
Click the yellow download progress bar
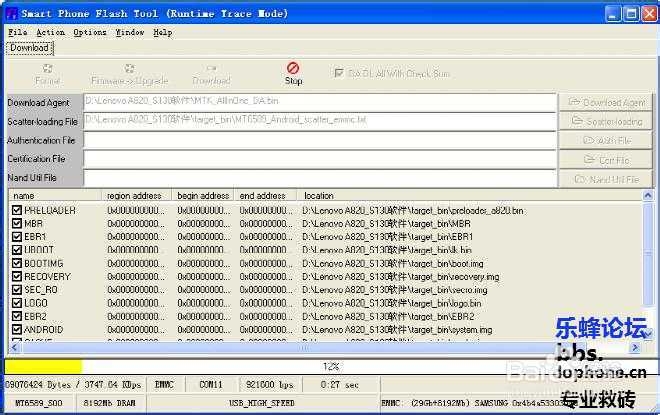coord(43,366)
